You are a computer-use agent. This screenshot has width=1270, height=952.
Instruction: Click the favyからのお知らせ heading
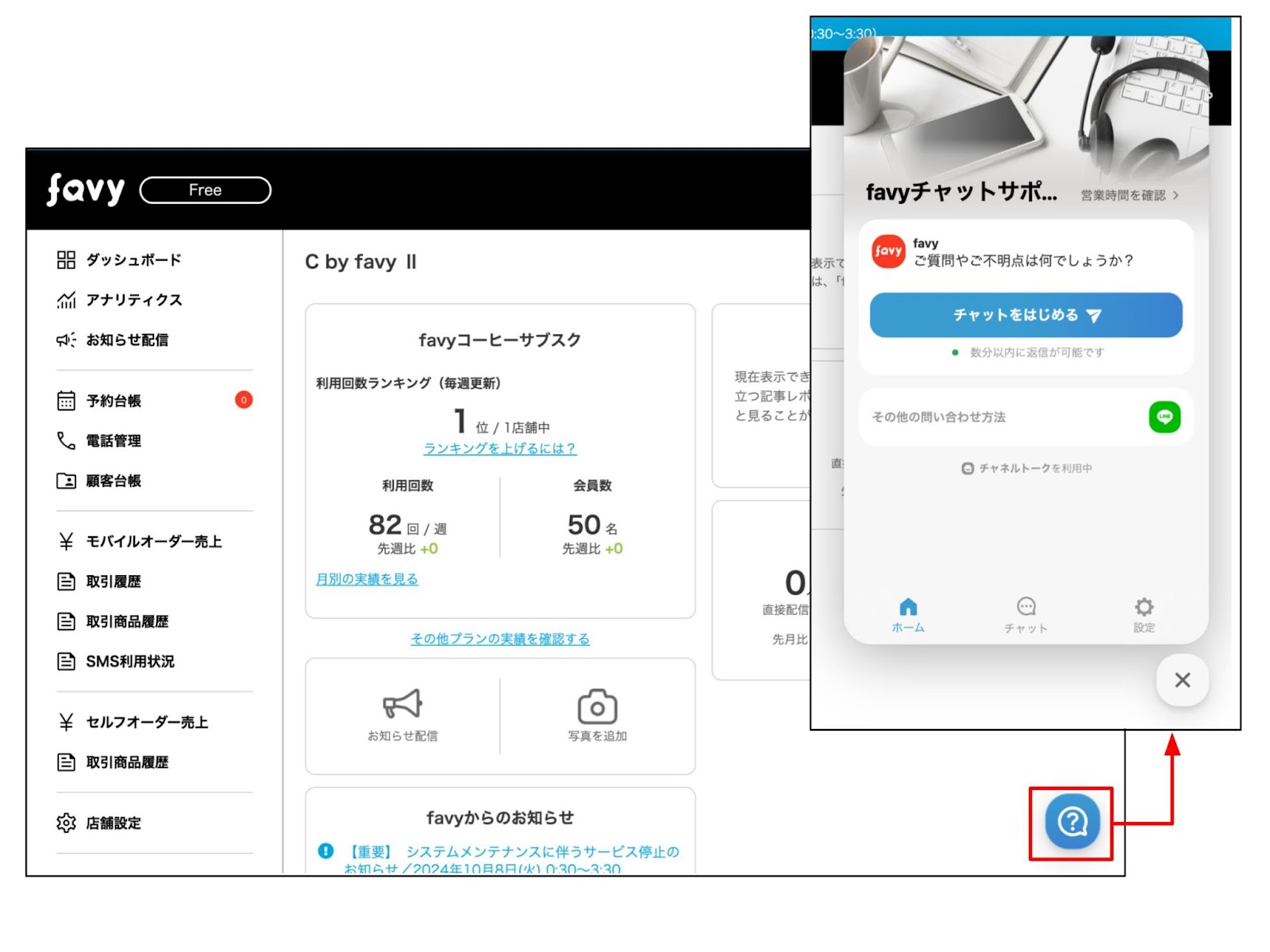tap(500, 817)
